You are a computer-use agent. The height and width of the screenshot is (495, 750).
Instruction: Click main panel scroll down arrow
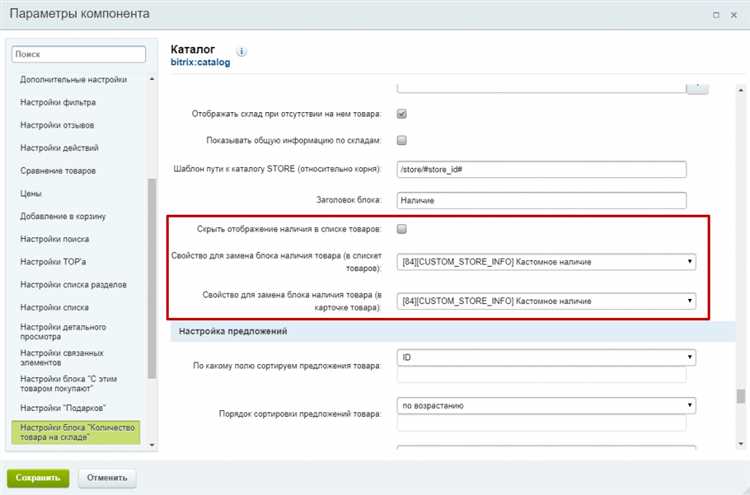[740, 444]
